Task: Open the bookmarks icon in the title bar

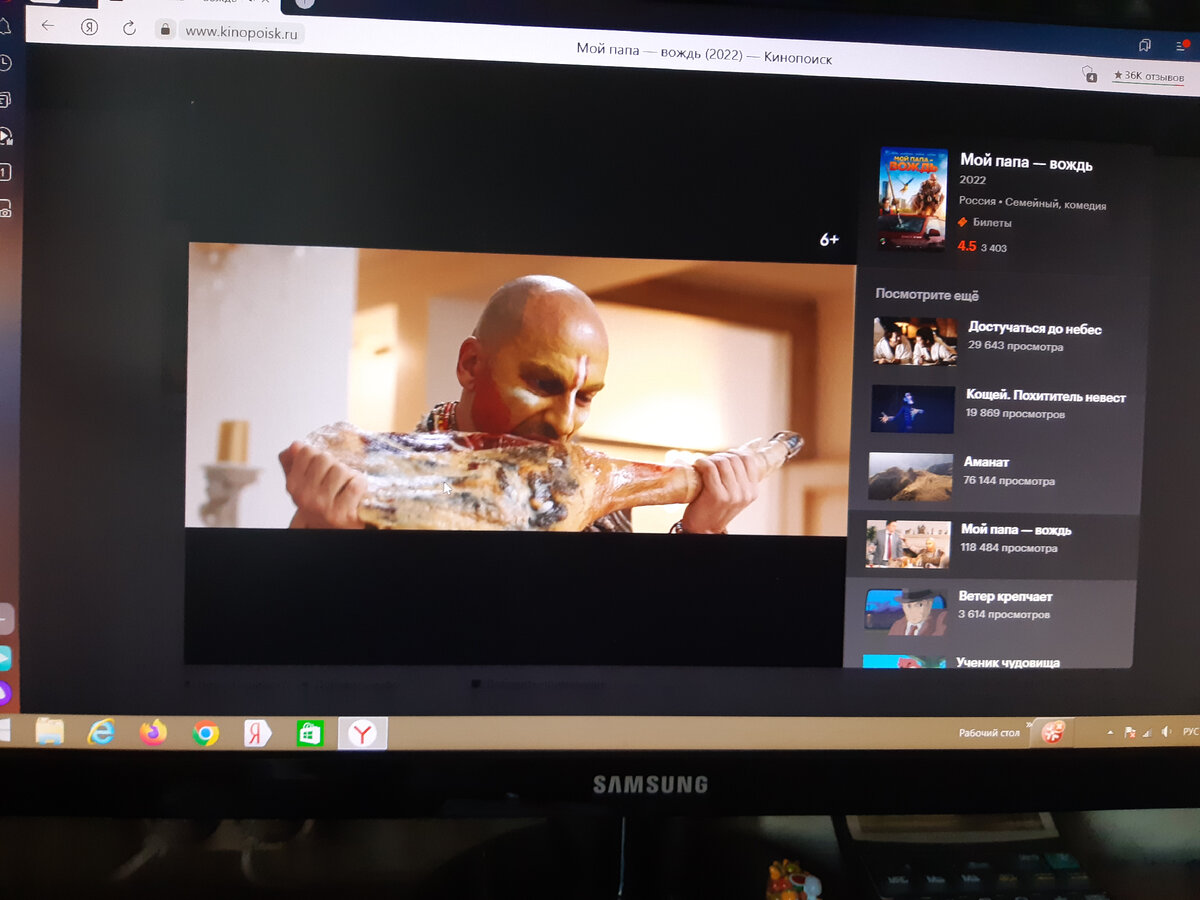Action: [1145, 46]
